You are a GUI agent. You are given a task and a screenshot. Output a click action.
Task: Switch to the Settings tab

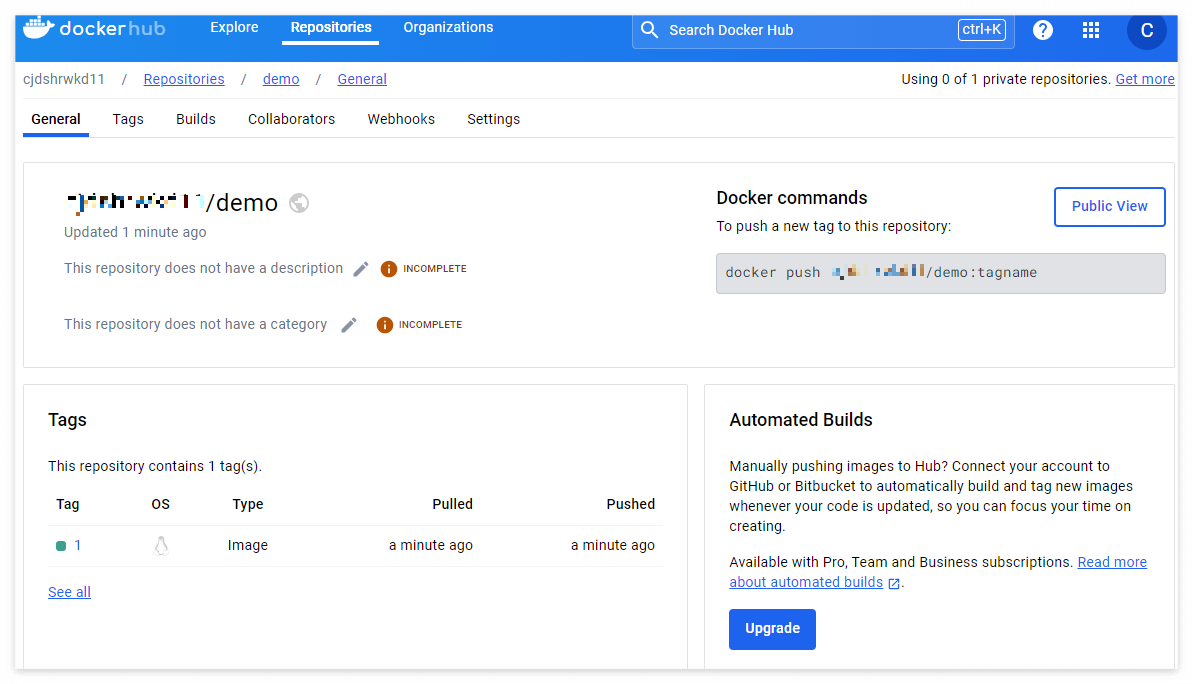click(494, 119)
